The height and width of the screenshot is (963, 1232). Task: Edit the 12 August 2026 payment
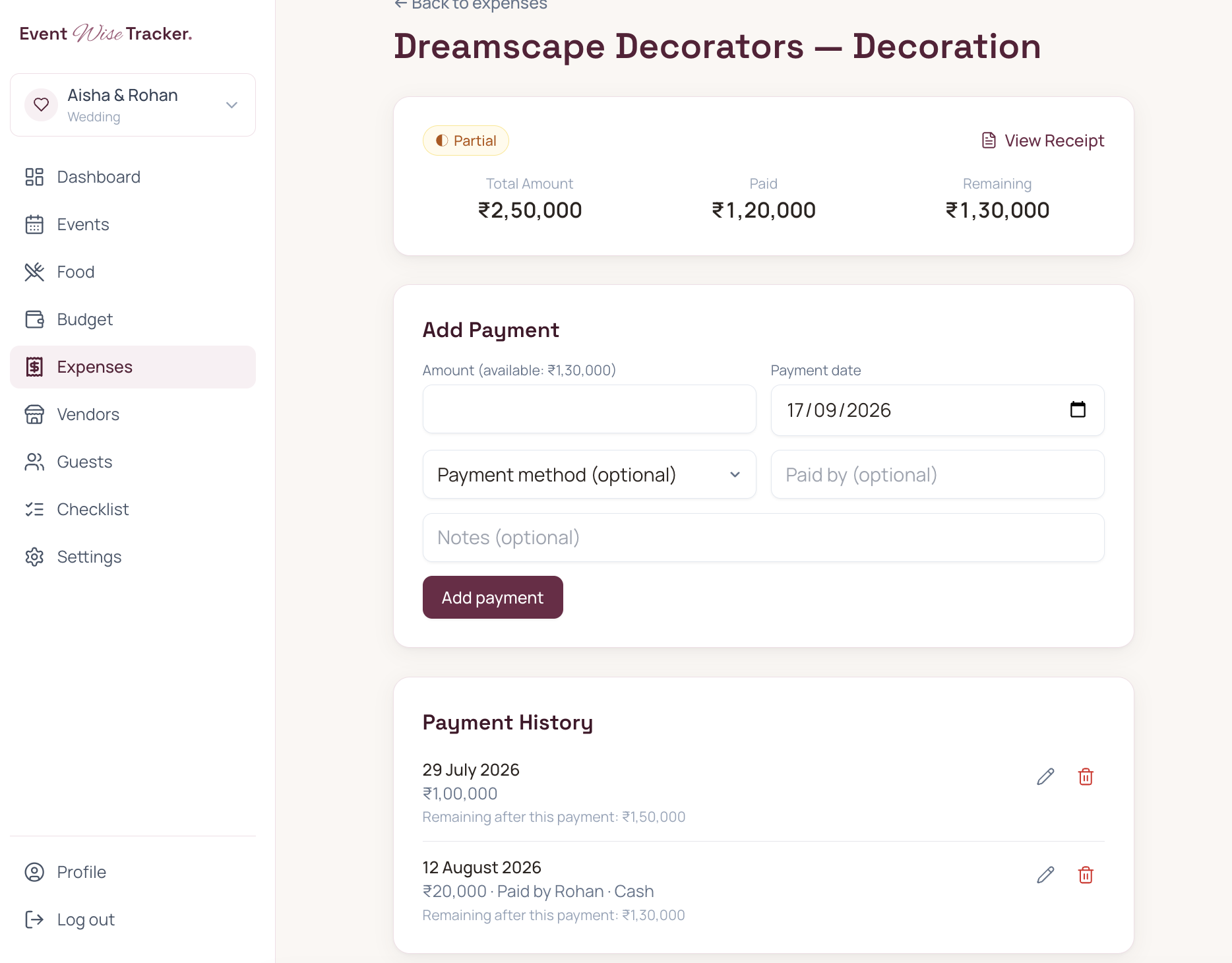pyautogui.click(x=1045, y=875)
